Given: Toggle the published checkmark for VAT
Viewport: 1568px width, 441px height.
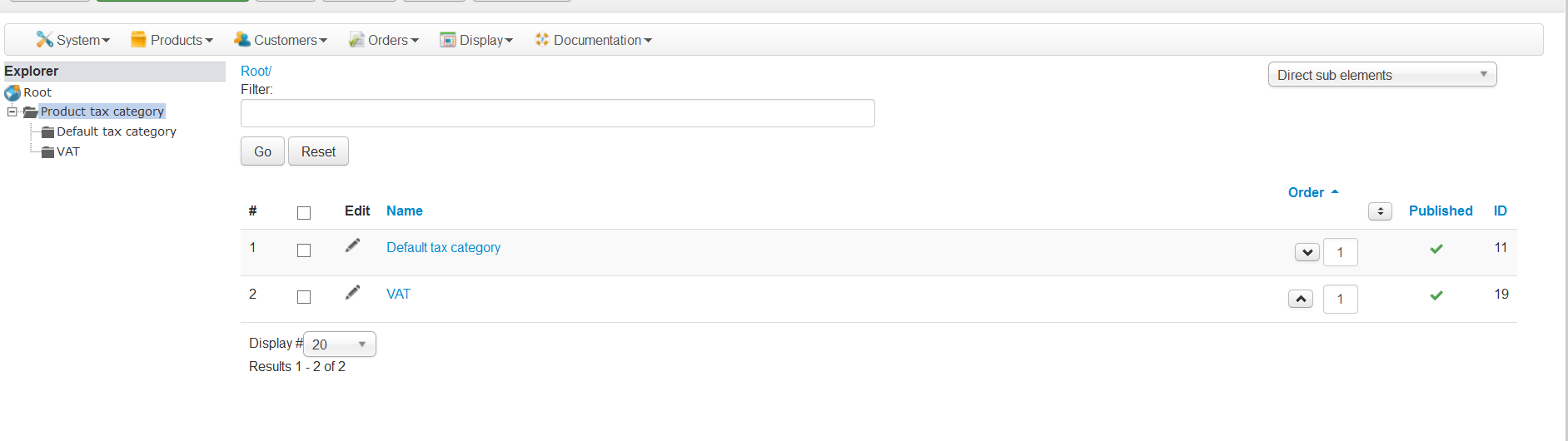Looking at the screenshot, I should [1436, 295].
